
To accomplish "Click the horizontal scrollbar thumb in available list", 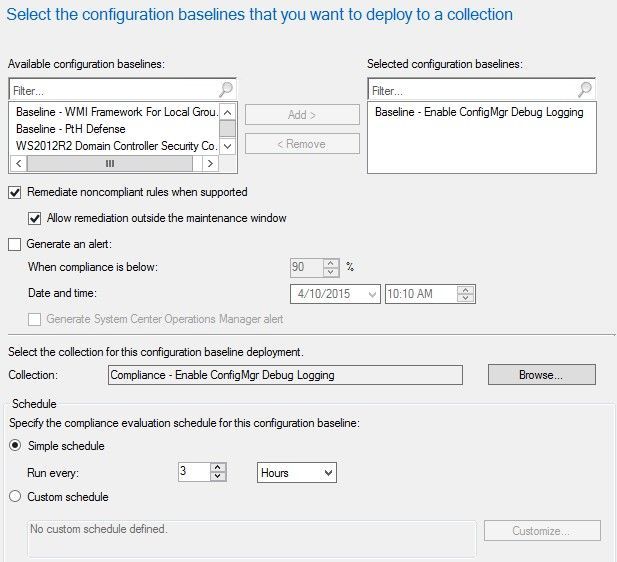I will [110, 163].
